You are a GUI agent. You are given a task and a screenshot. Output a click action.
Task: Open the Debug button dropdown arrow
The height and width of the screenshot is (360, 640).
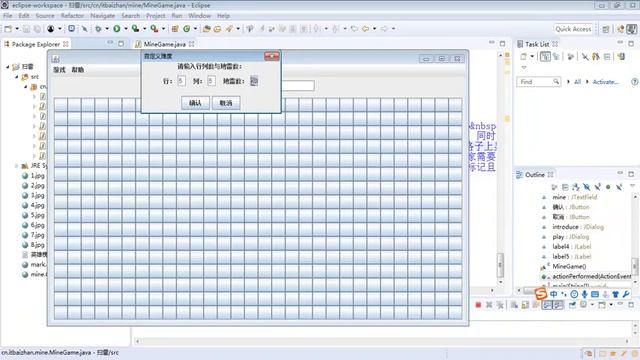(107, 29)
